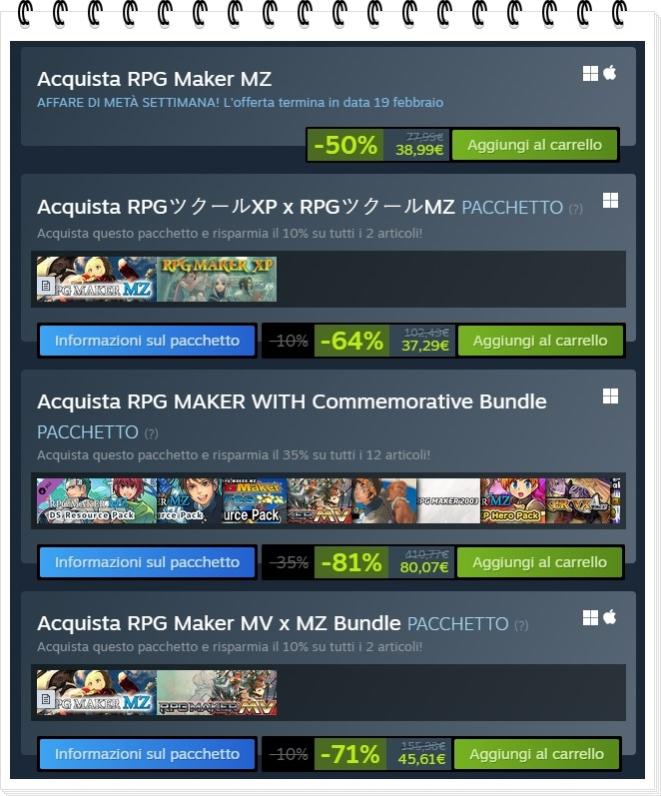Click the Windows icon for RPG Maker MZ
The width and height of the screenshot is (661, 796).
[x=590, y=74]
